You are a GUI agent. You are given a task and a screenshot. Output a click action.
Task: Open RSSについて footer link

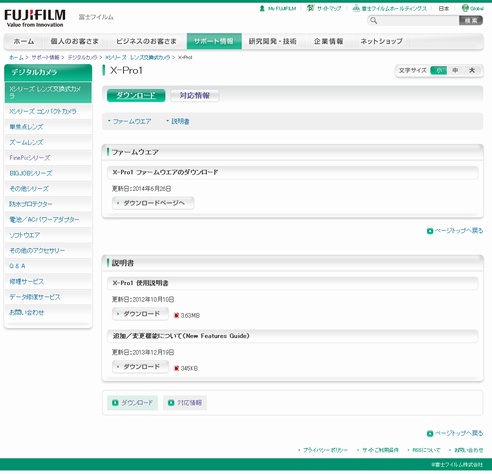point(426,450)
